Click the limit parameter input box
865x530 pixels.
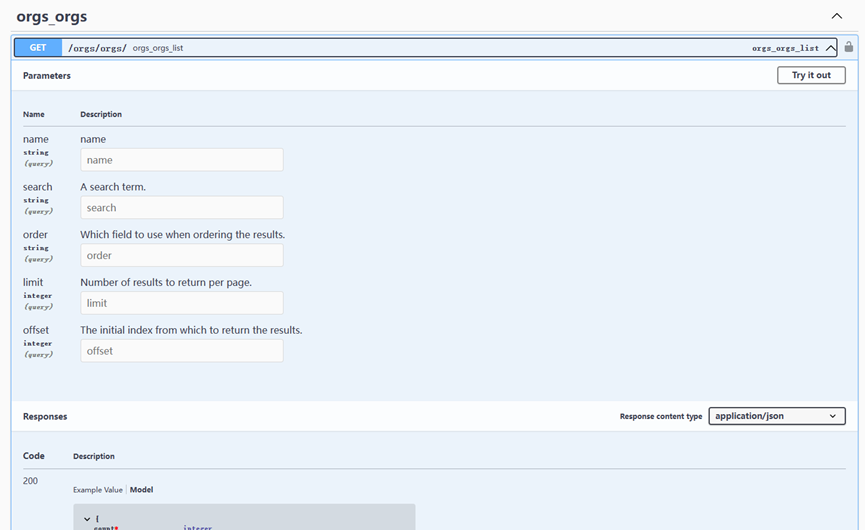click(x=181, y=303)
